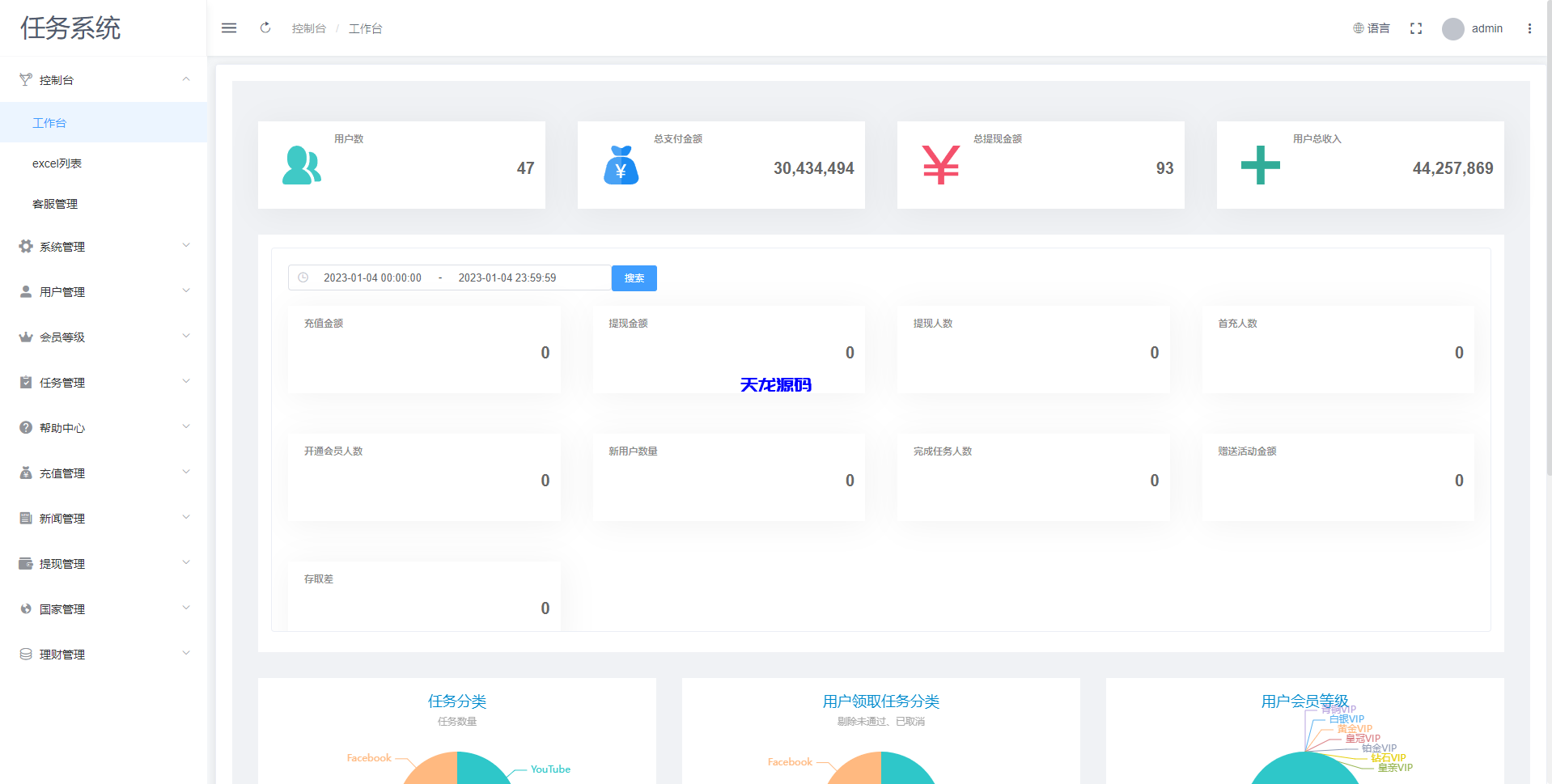Expand the 帮助中心 chevron
1552x784 pixels.
(186, 427)
